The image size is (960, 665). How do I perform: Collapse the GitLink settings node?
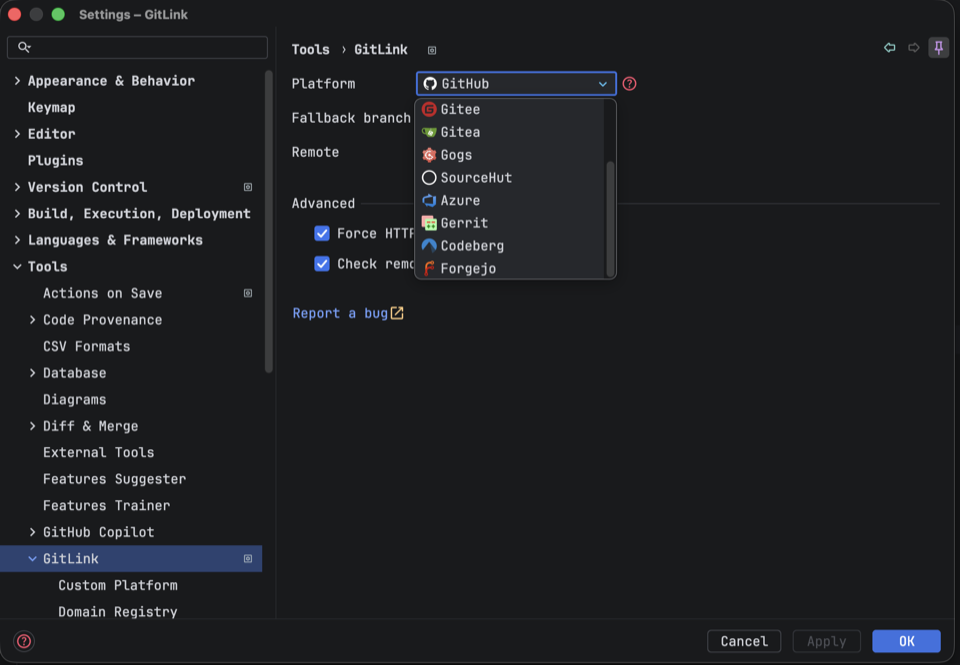pyautogui.click(x=32, y=558)
